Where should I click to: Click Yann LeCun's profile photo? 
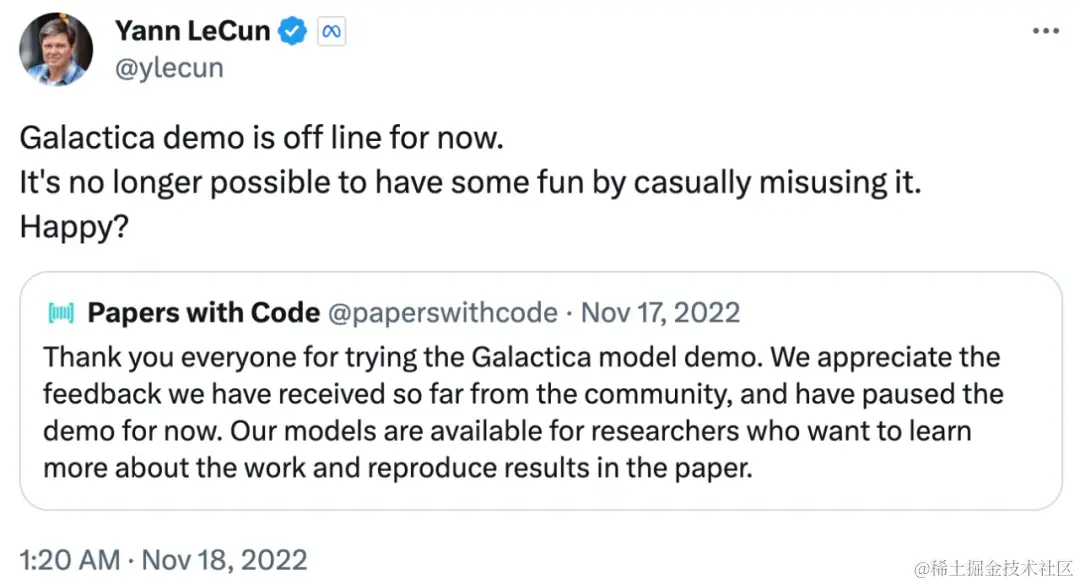tap(55, 49)
